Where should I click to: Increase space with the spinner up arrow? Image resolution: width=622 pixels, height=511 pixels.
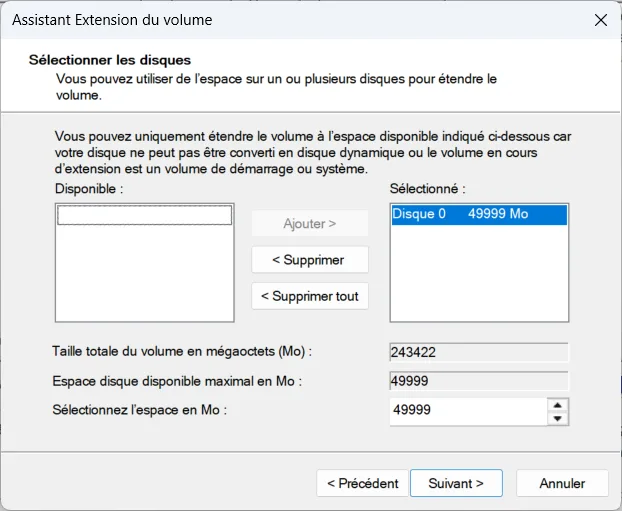[558, 405]
